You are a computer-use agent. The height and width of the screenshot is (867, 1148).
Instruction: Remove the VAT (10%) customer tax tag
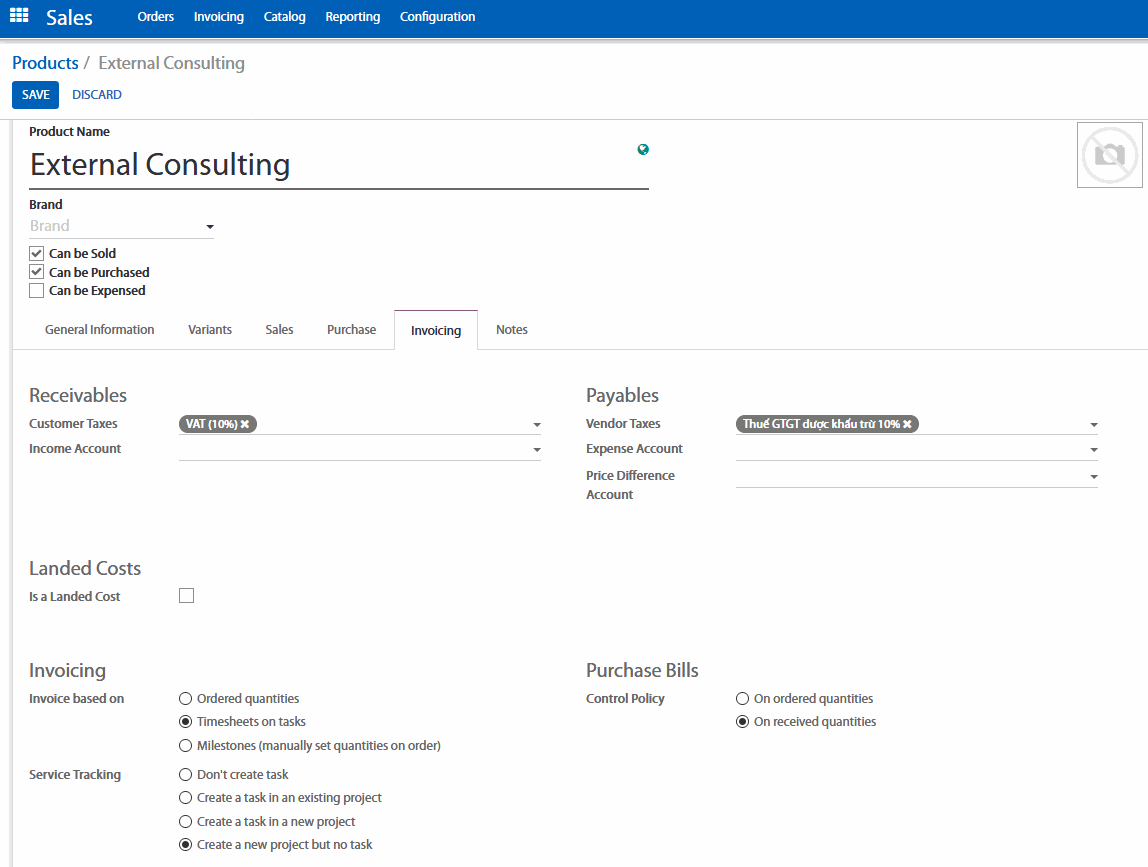click(x=245, y=424)
